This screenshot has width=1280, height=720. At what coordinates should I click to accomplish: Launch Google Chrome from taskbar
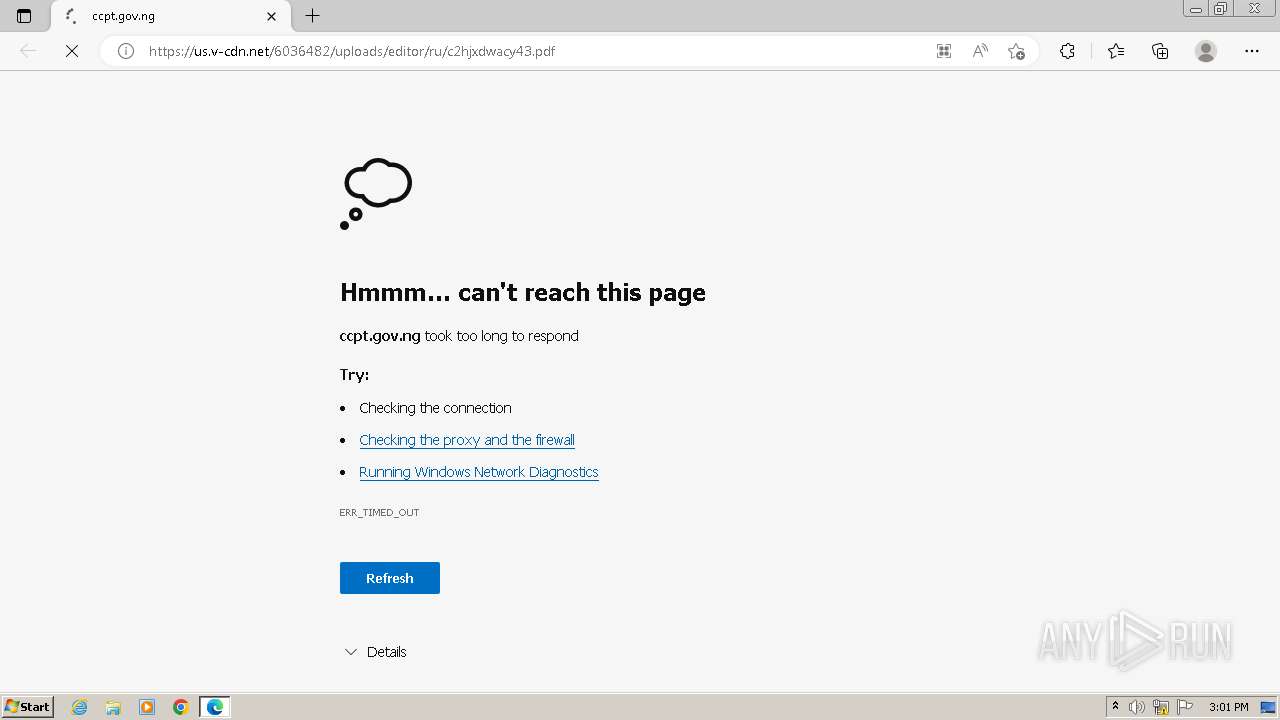coord(181,707)
